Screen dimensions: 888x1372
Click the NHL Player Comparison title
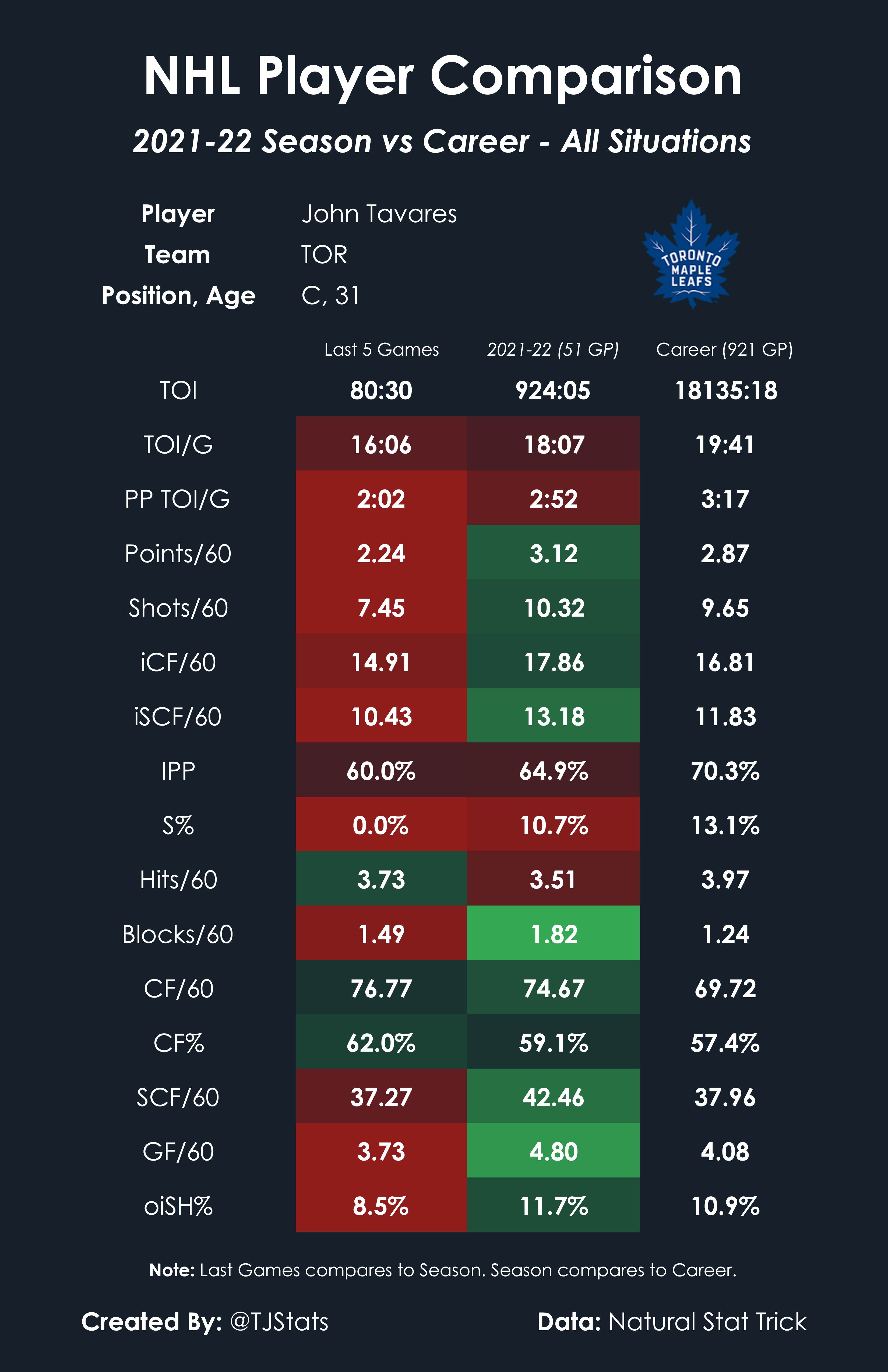coord(443,76)
